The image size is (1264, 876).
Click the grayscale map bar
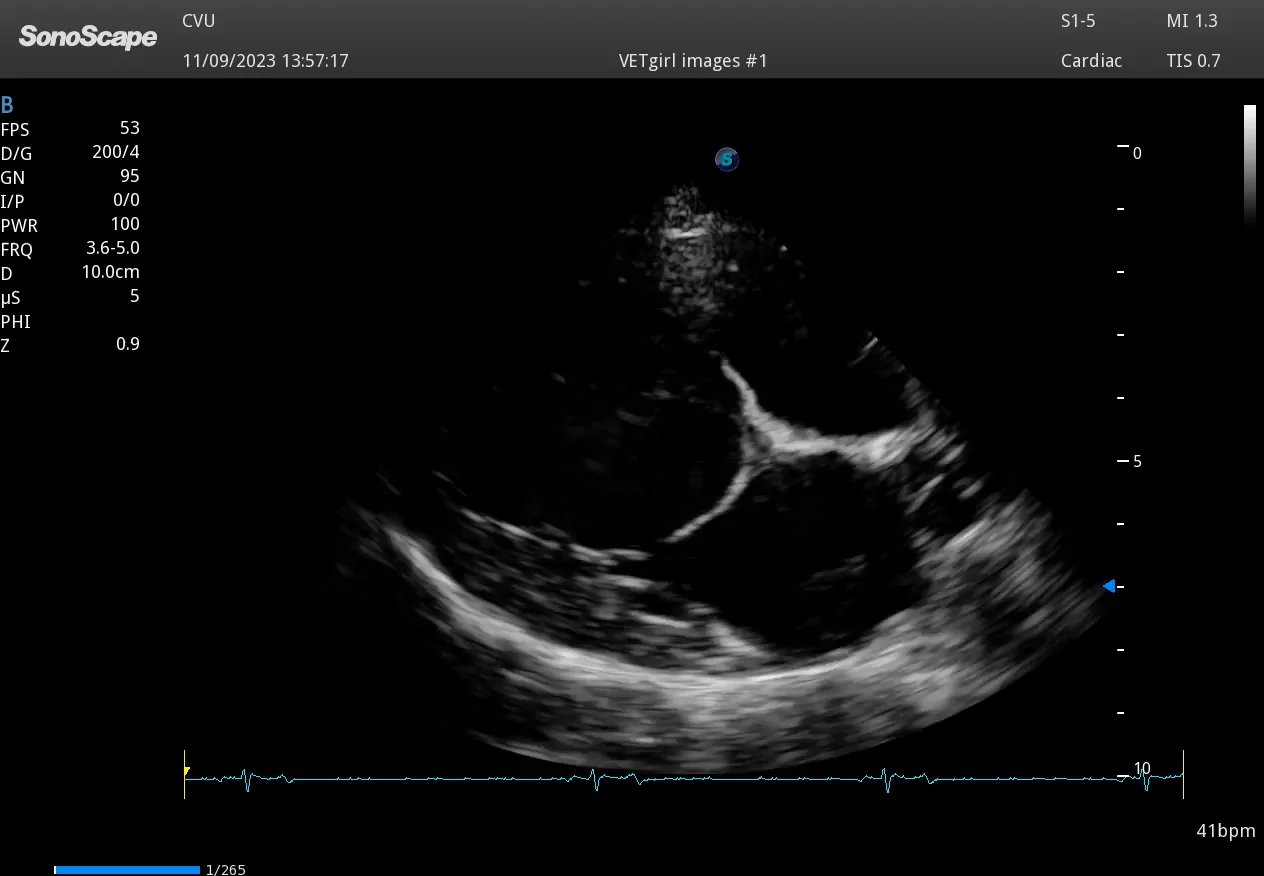point(1250,166)
